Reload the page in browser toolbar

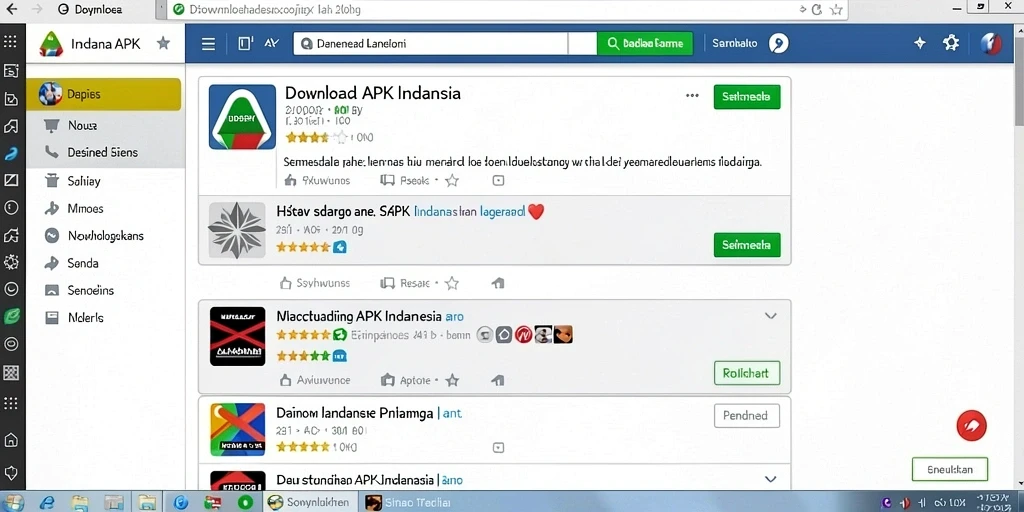[x=816, y=9]
